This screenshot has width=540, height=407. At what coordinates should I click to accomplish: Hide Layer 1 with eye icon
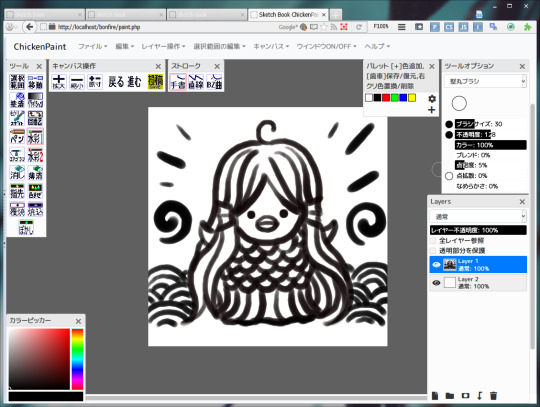(x=436, y=264)
